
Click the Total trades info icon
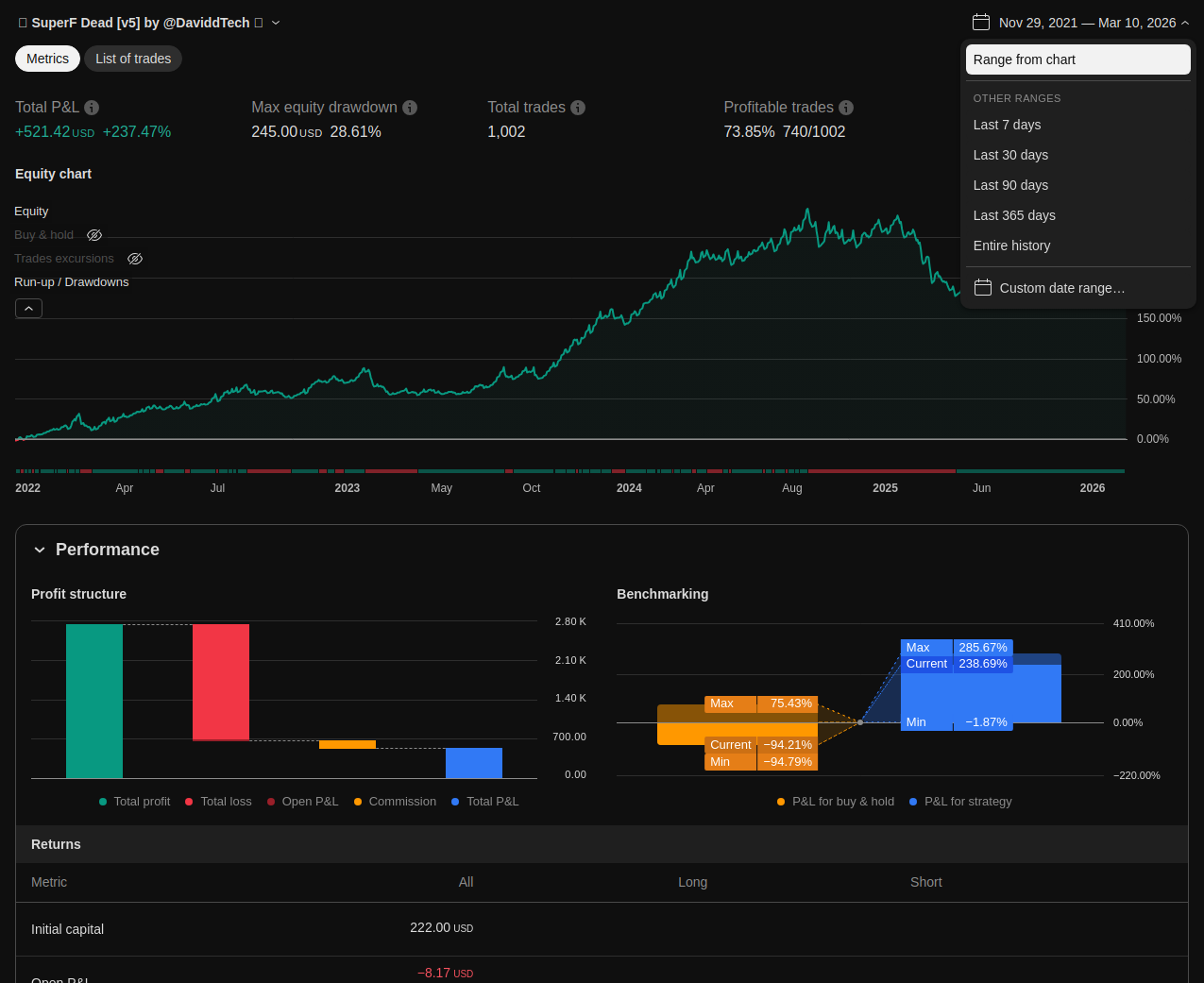click(x=578, y=108)
